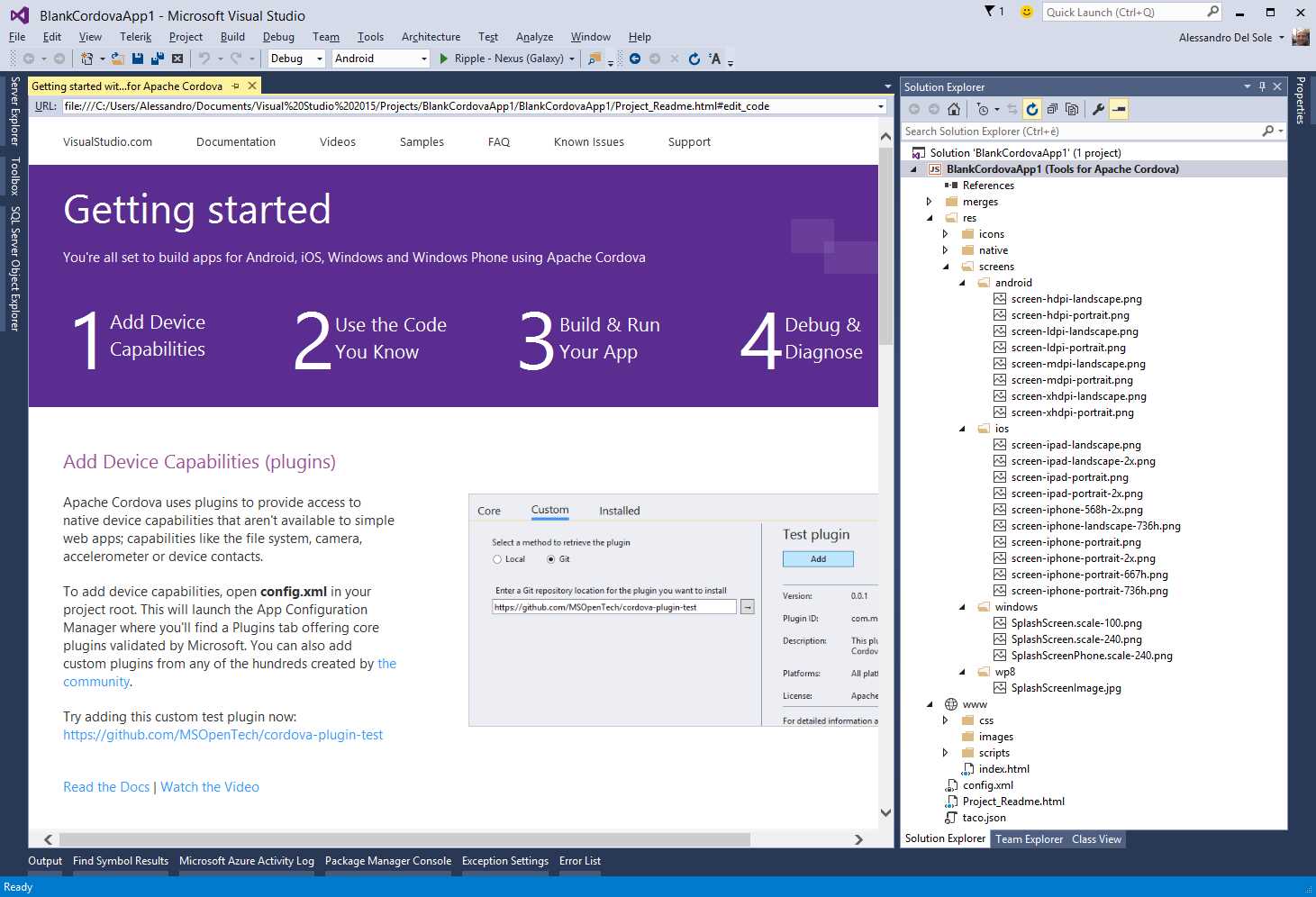Select the Git retrieval method radio button
1316x897 pixels.
550,558
